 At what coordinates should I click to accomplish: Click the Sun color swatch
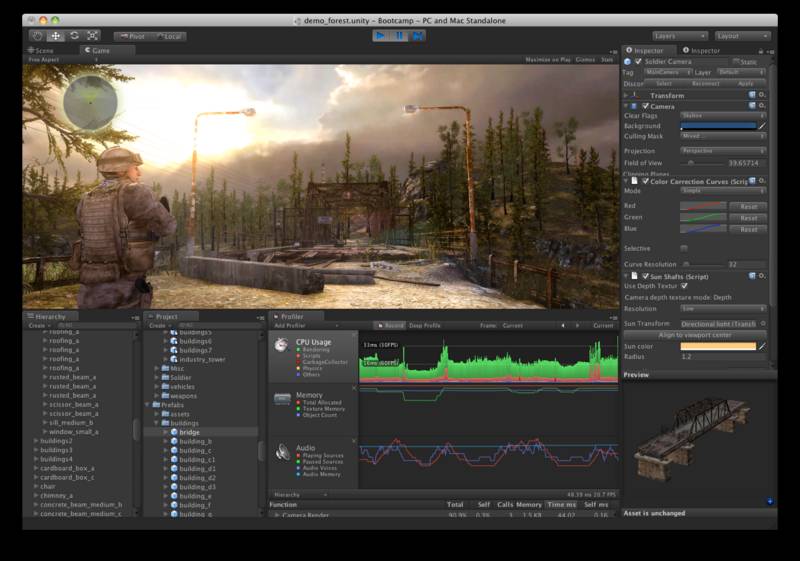718,346
